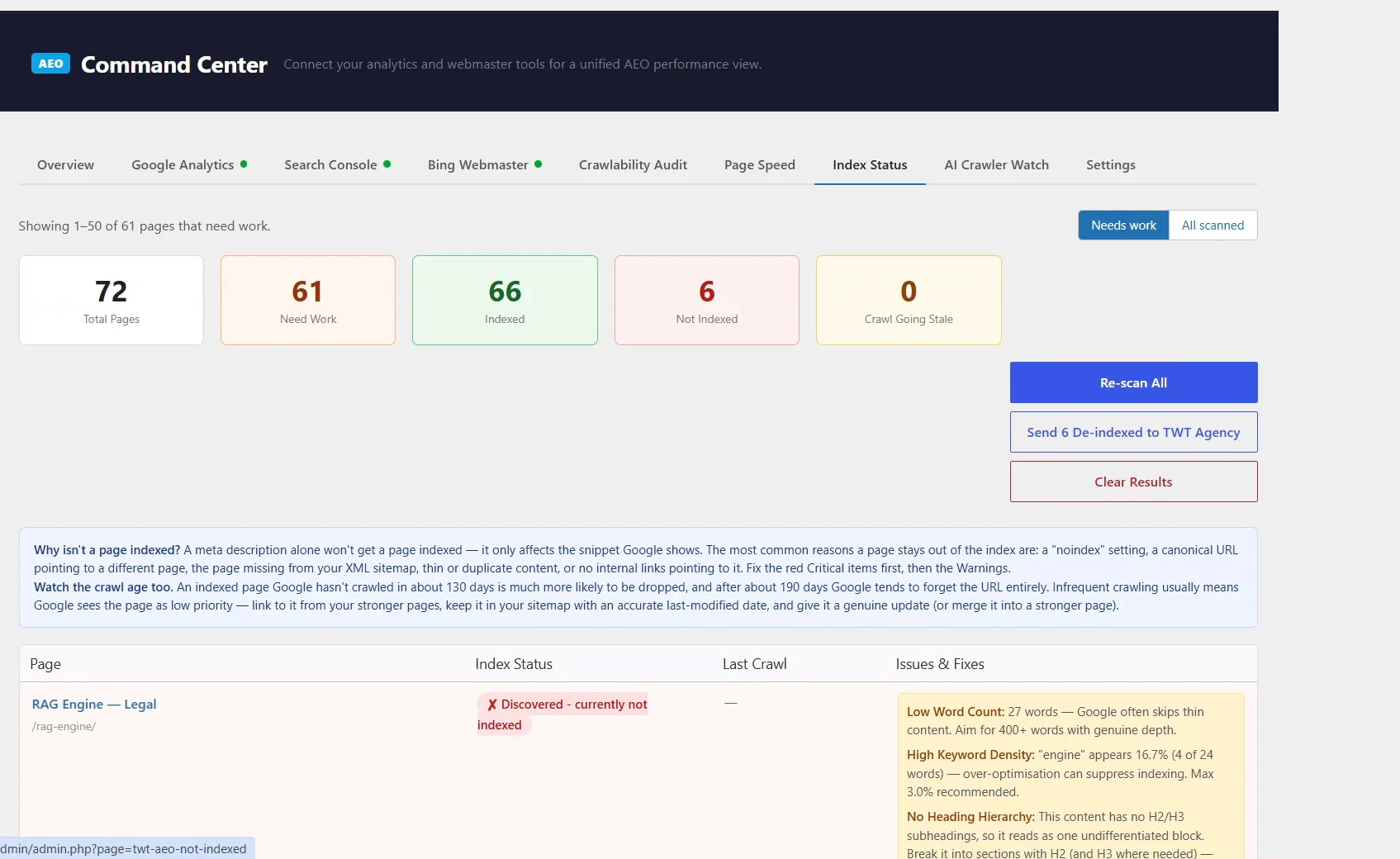Click the Discovered - currently not indexed badge
Viewport: 1400px width, 859px height.
(562, 714)
